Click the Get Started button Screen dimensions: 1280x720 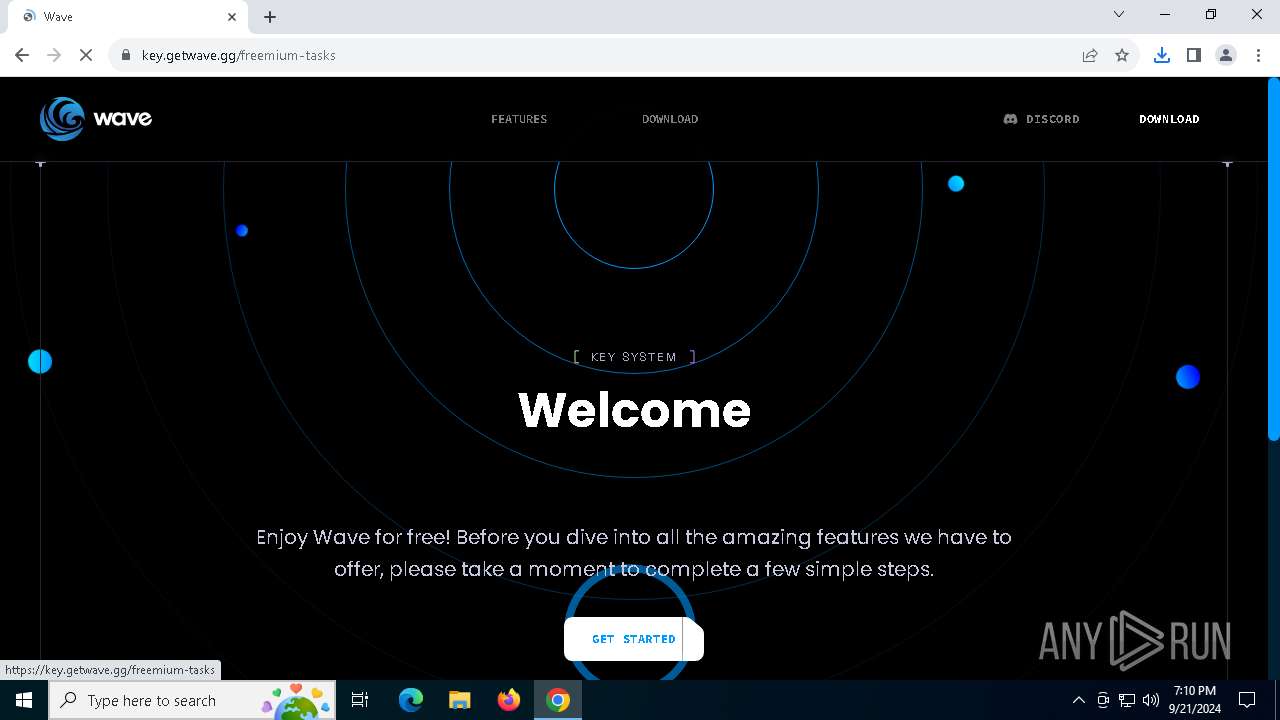point(634,639)
